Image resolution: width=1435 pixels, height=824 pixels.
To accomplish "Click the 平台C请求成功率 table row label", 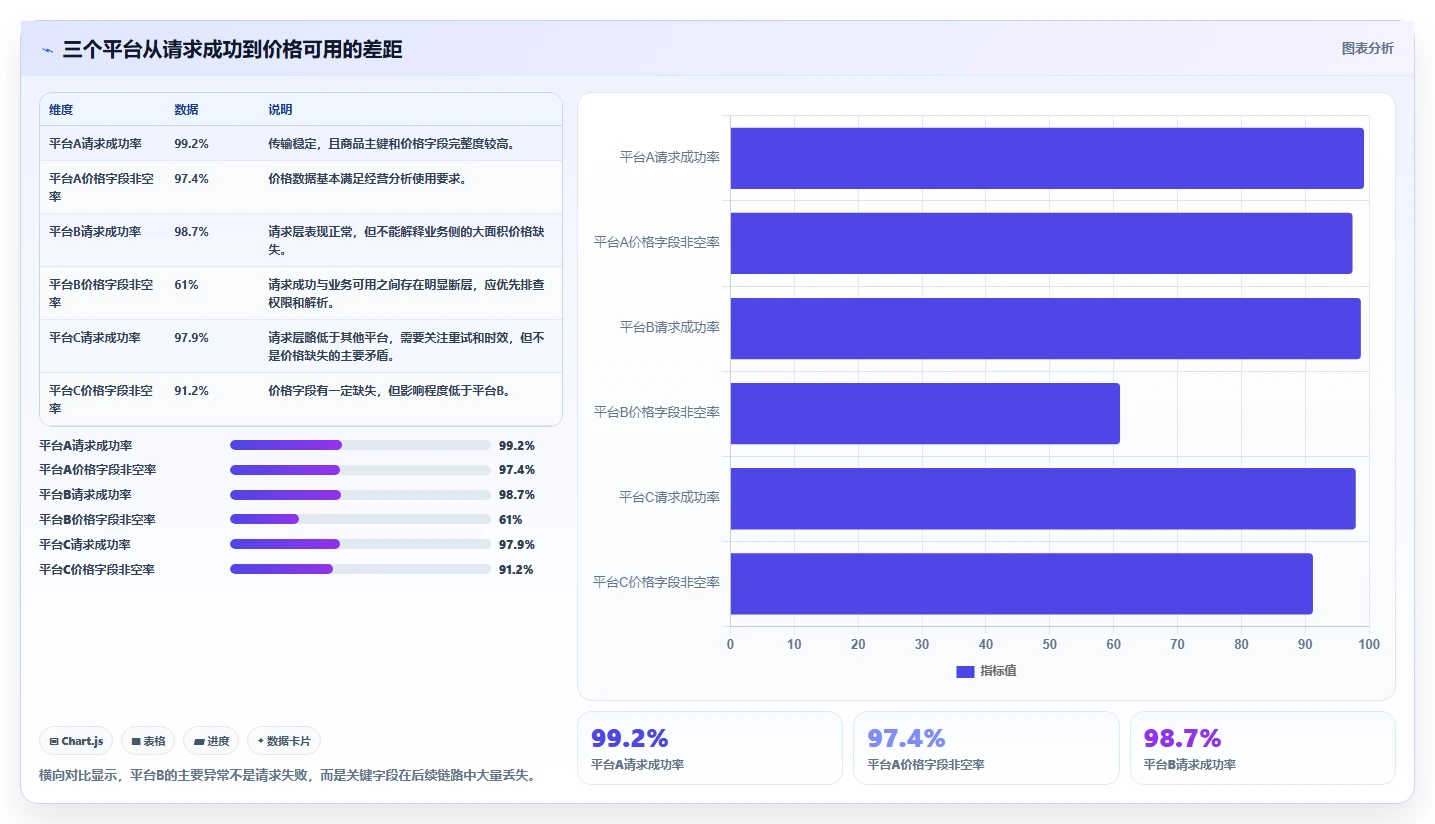I will [95, 338].
